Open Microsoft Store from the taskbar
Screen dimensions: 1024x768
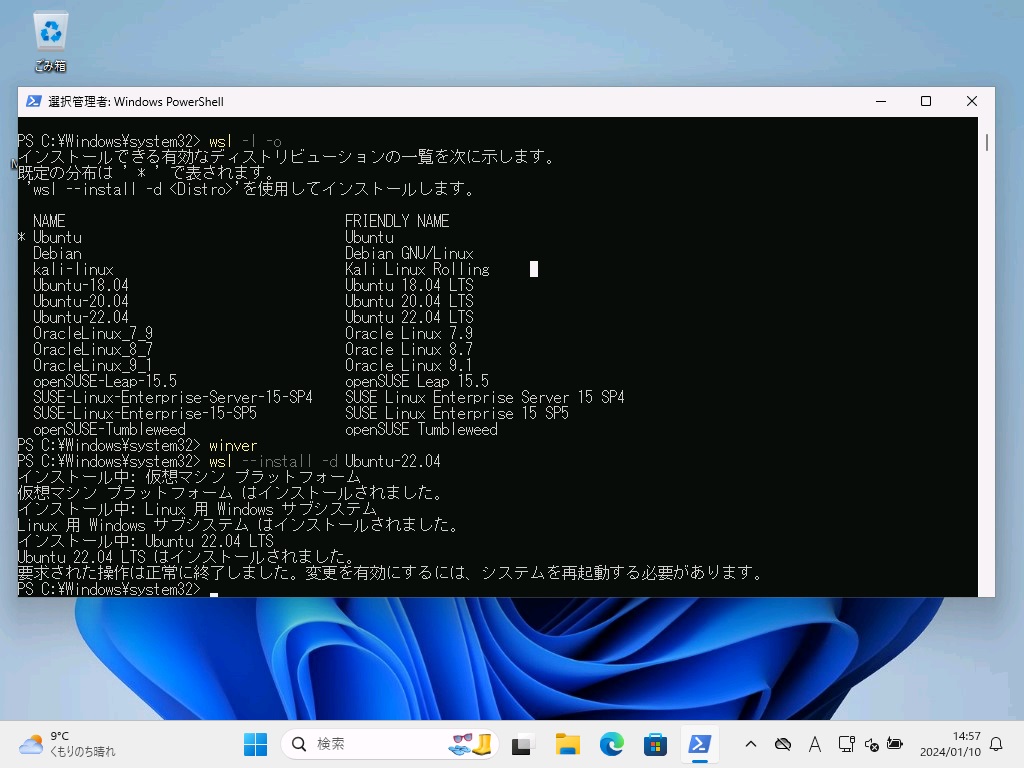(x=656, y=744)
